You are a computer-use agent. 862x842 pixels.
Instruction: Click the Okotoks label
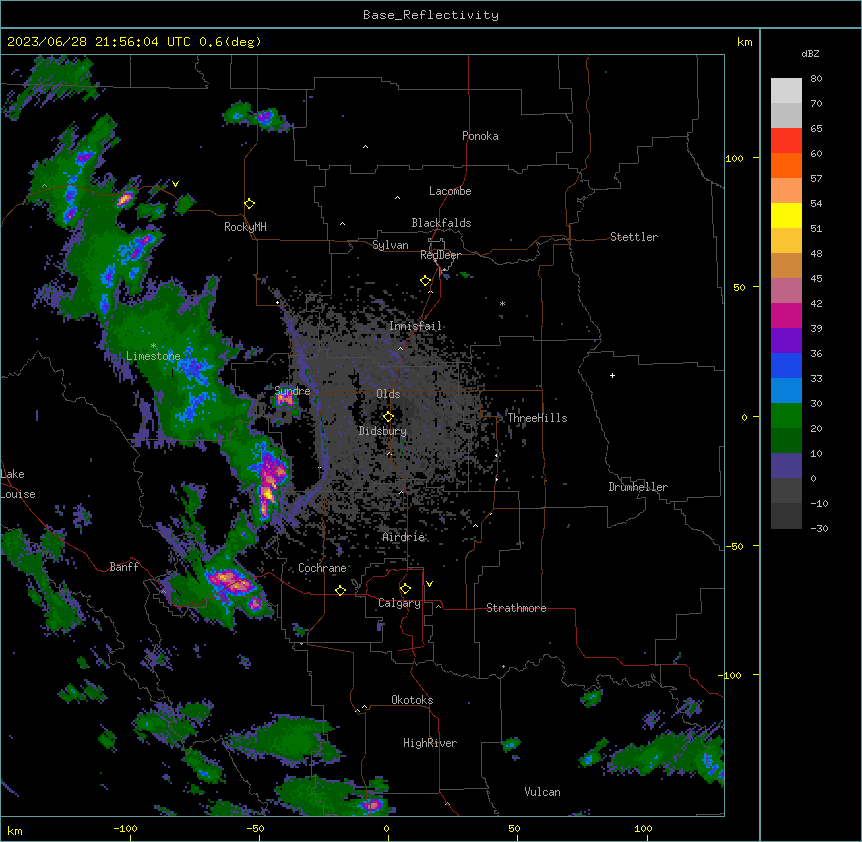pyautogui.click(x=412, y=700)
